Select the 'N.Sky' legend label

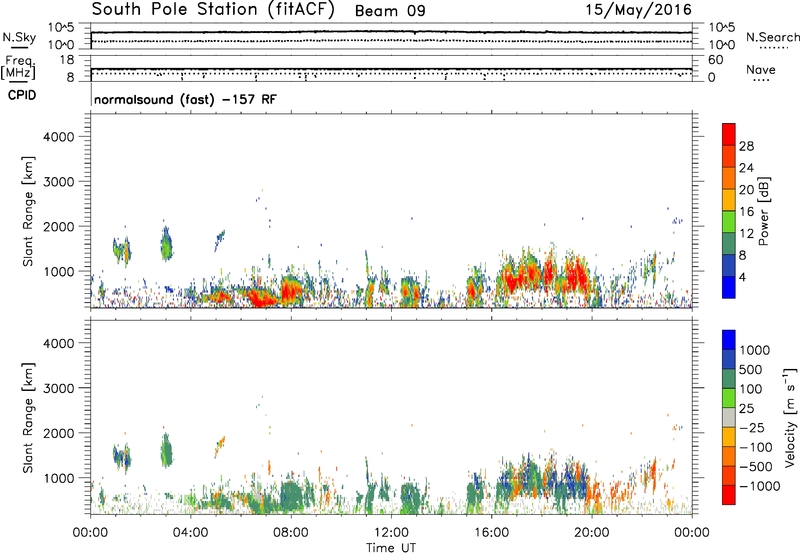pyautogui.click(x=19, y=37)
